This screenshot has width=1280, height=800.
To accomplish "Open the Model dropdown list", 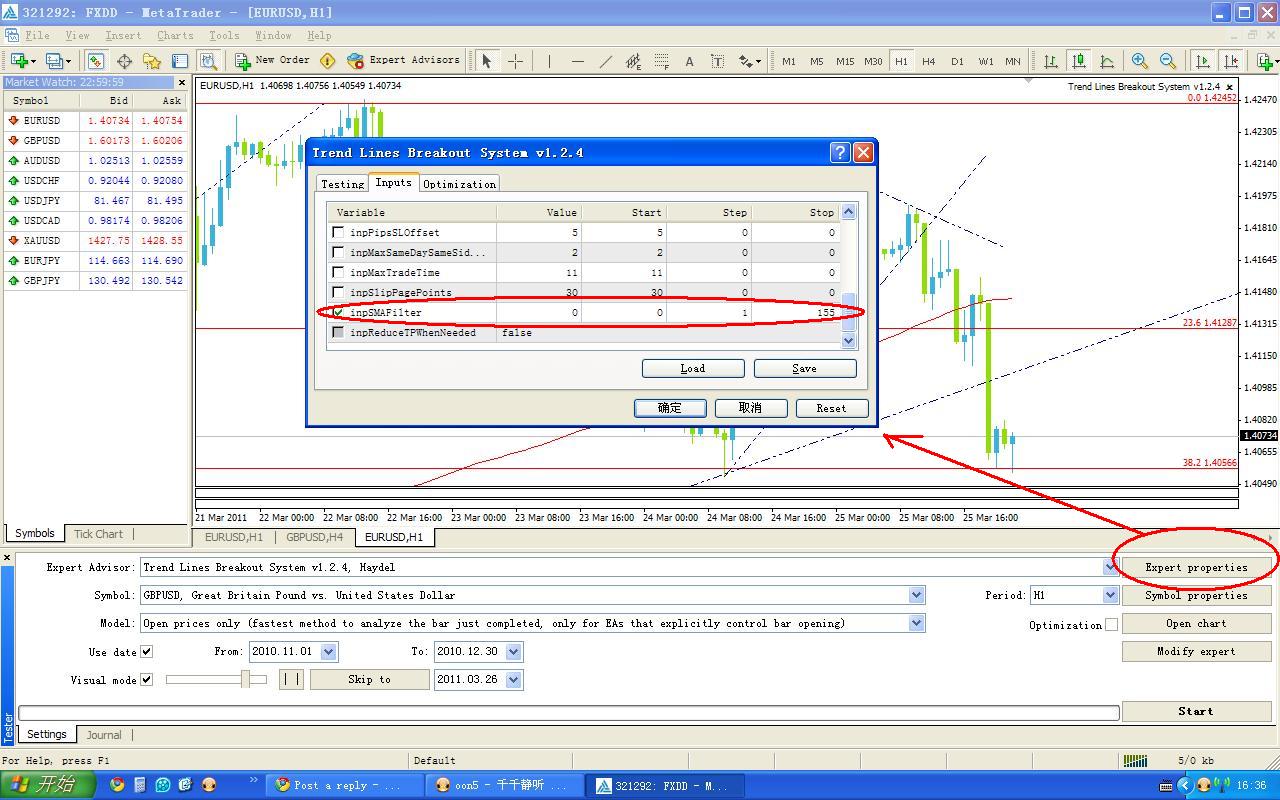I will (917, 623).
